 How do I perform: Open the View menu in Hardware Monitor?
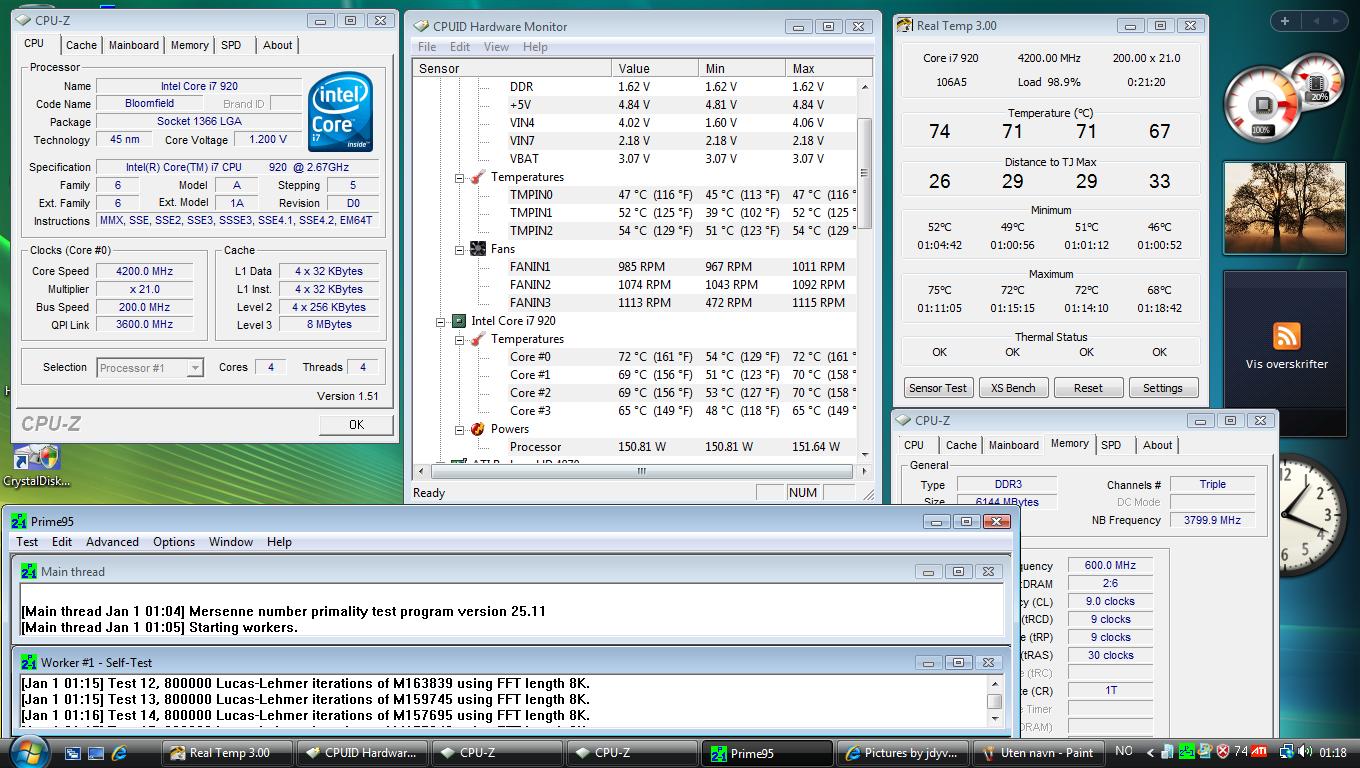(496, 47)
